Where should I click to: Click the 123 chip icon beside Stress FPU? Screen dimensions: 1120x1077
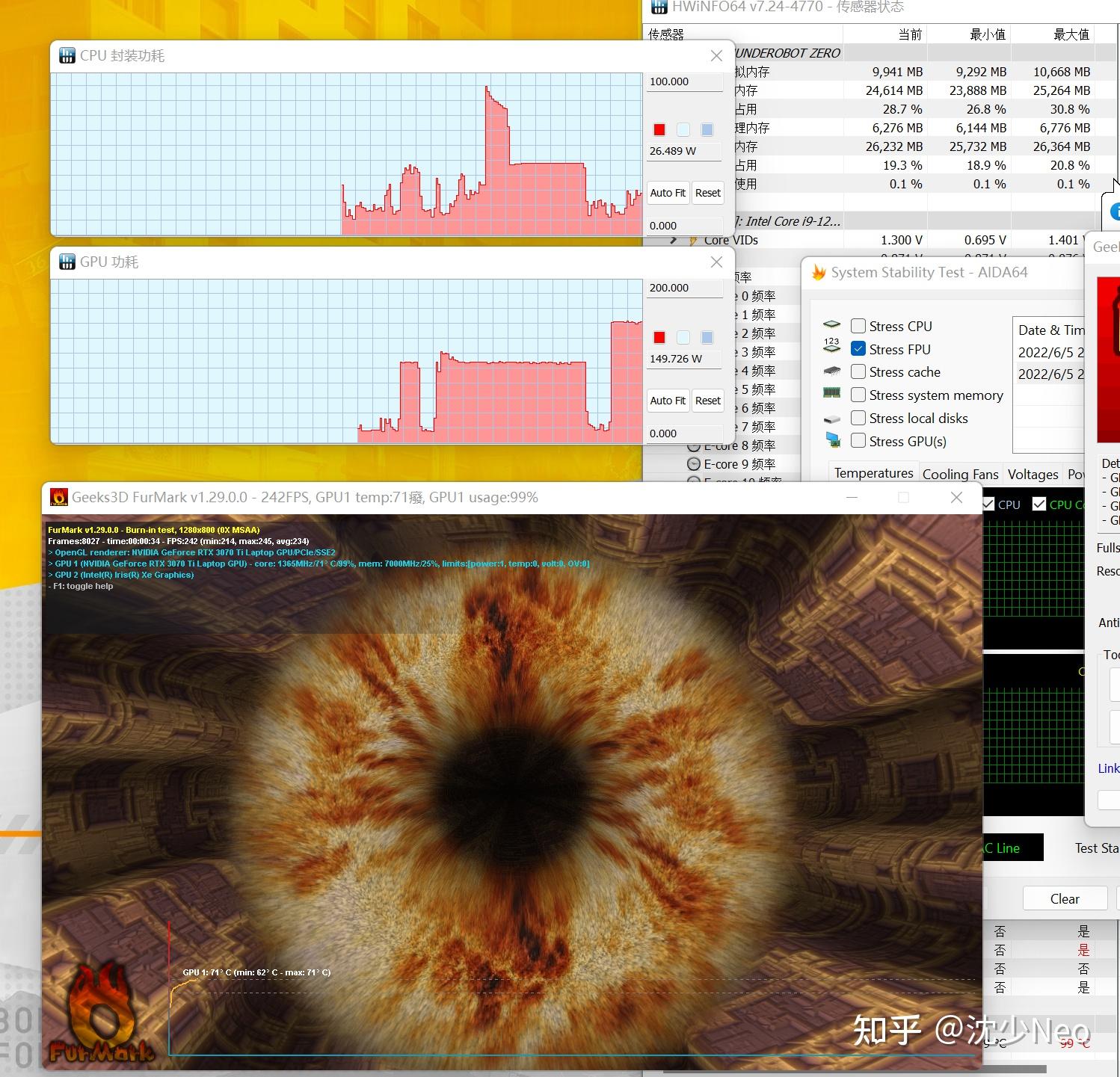coord(832,345)
